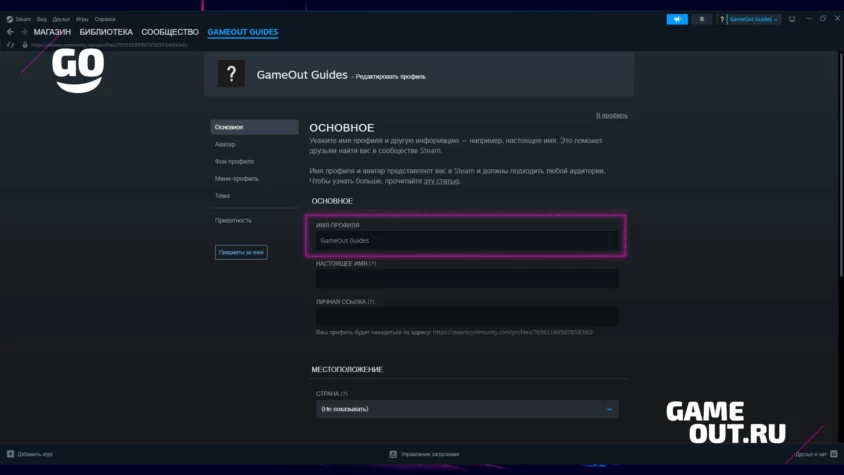Screen dimensions: 844x475
Task: Click the page vertical scrollbar
Action: pyautogui.click(x=840, y=164)
